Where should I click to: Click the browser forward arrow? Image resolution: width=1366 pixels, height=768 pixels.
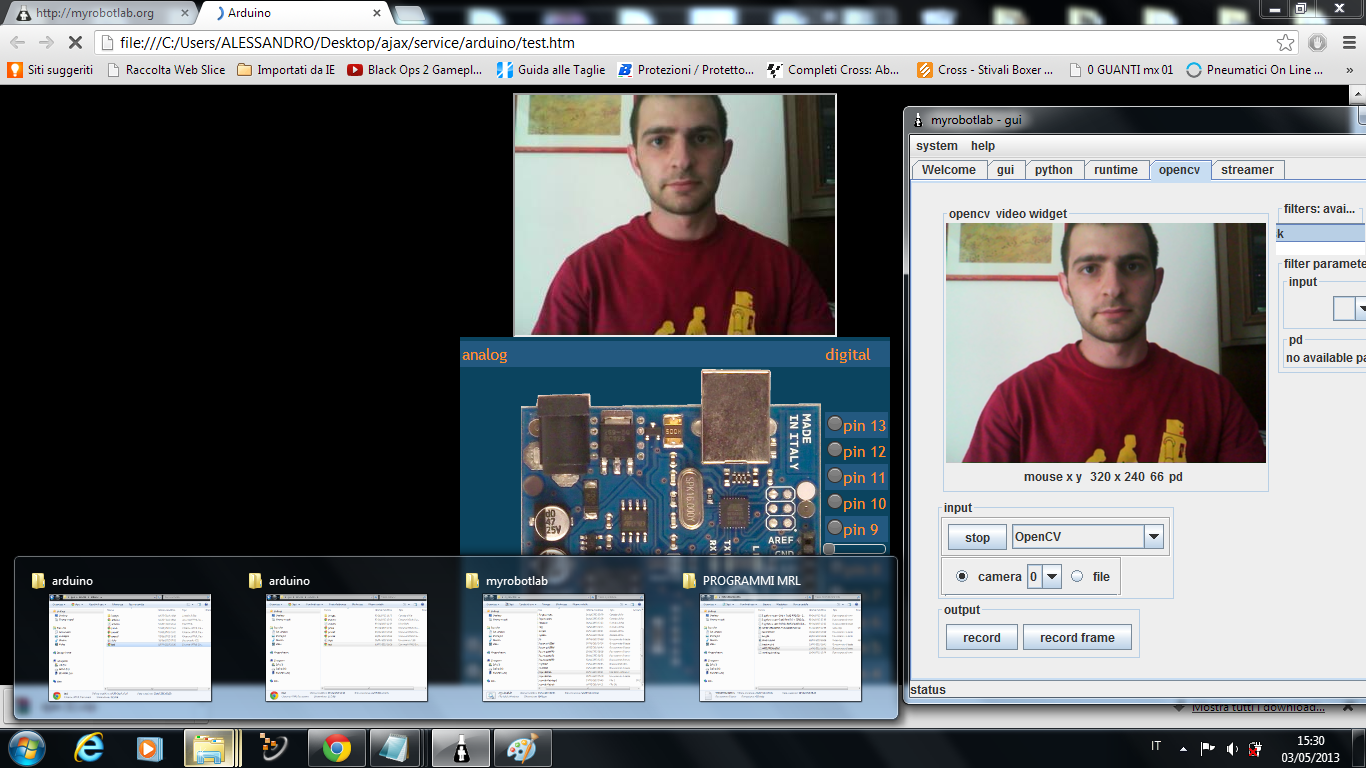tap(46, 43)
